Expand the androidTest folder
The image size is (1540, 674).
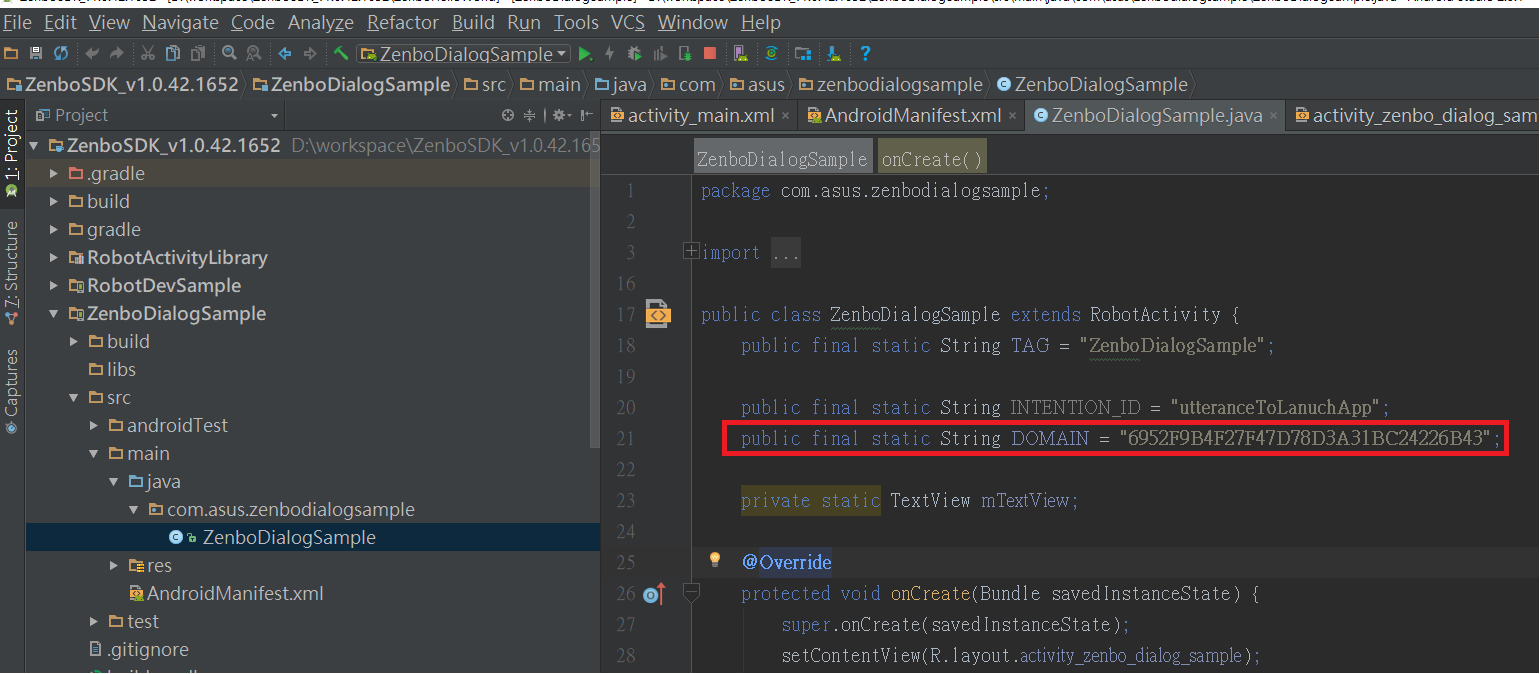94,426
